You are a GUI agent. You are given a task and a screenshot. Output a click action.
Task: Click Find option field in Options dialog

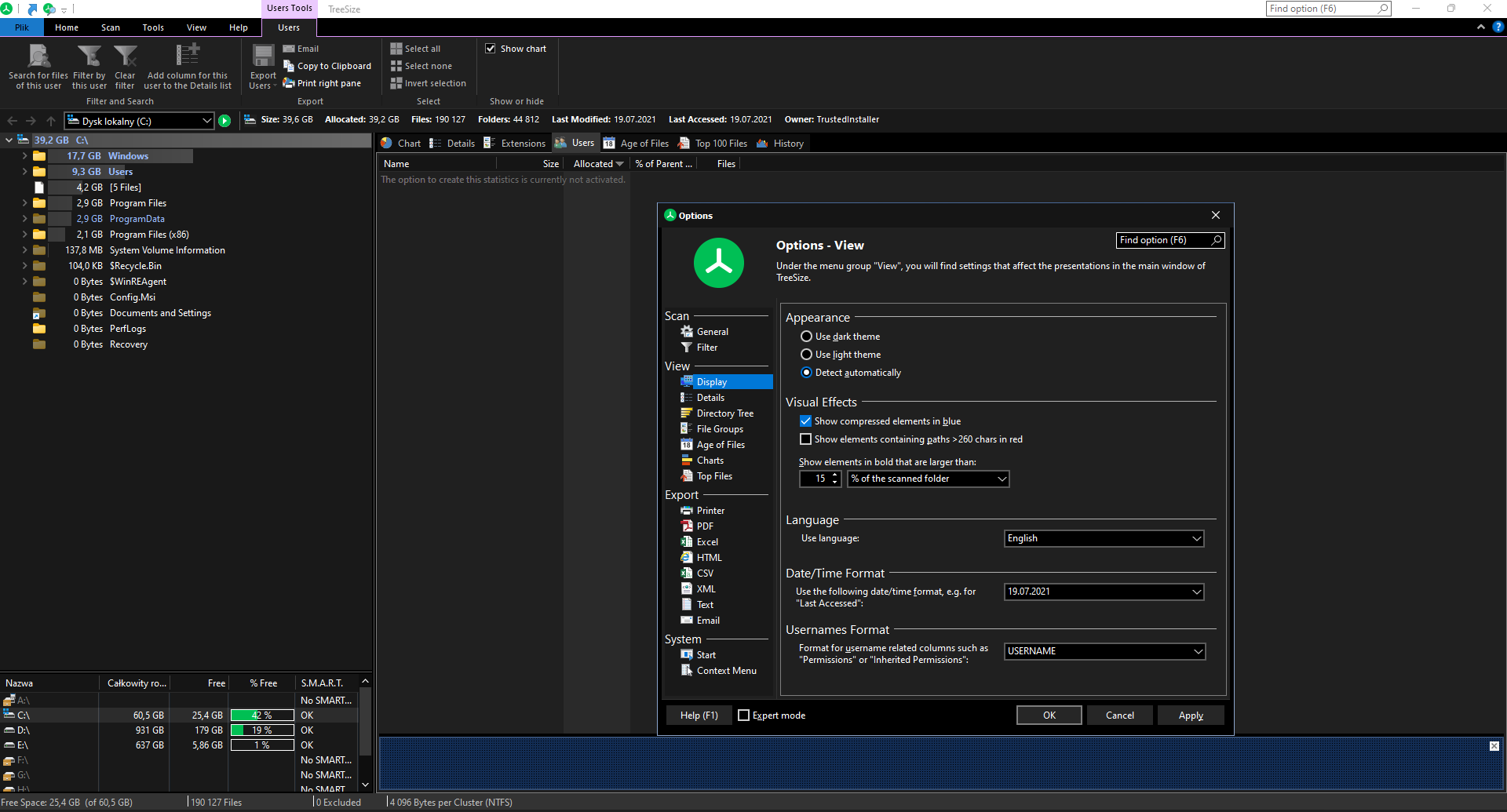pyautogui.click(x=1169, y=240)
